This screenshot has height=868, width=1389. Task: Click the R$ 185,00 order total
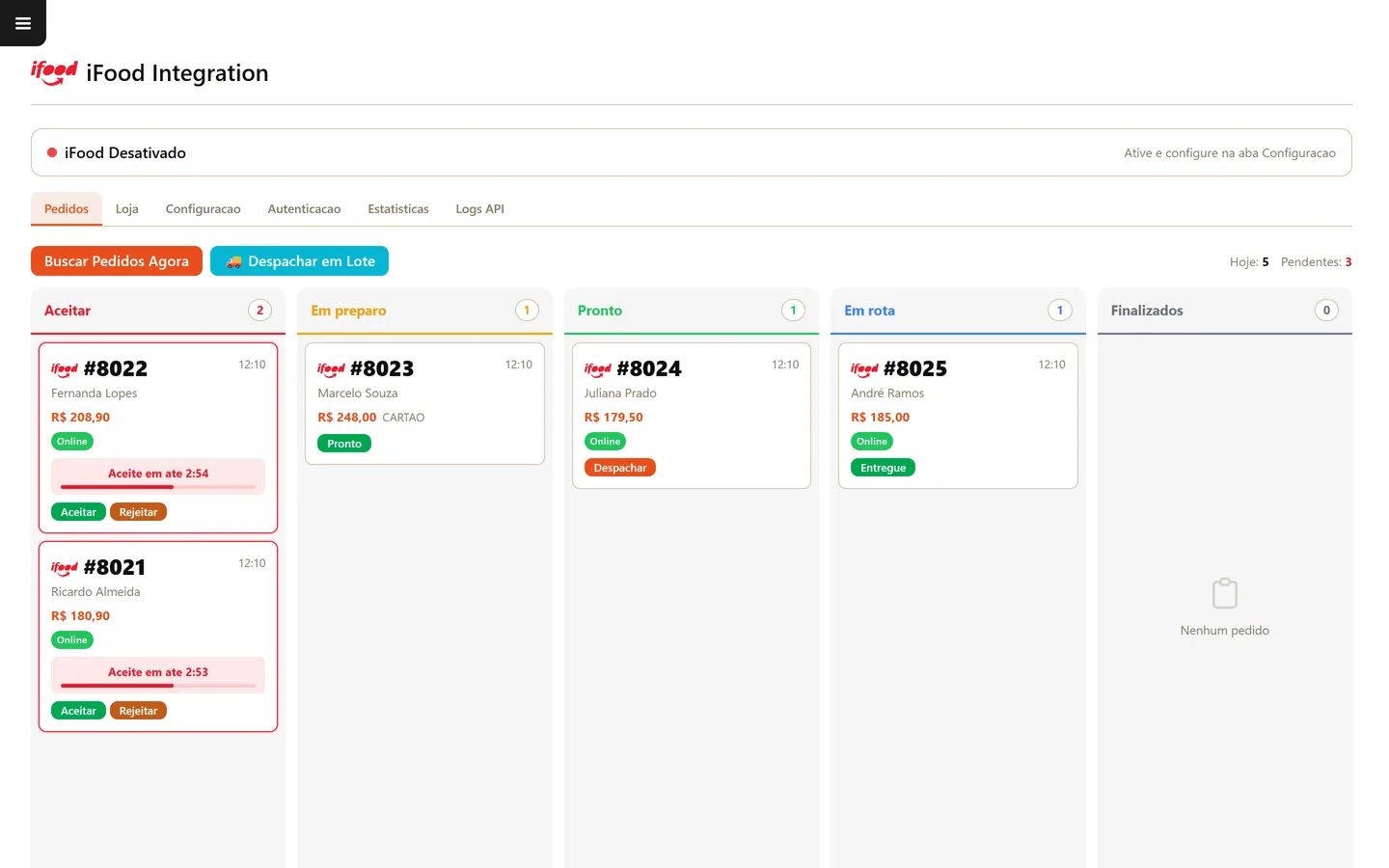[881, 418]
